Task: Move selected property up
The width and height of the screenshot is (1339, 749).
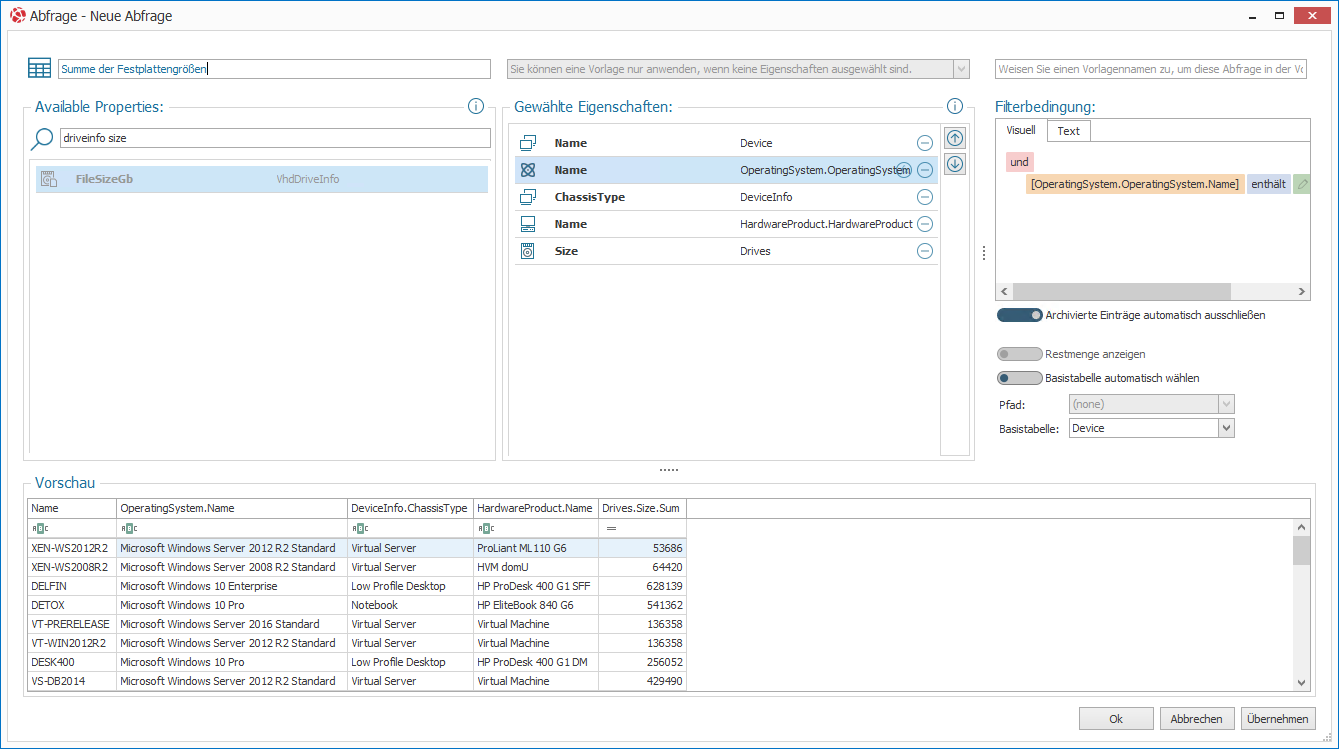Action: coord(955,139)
